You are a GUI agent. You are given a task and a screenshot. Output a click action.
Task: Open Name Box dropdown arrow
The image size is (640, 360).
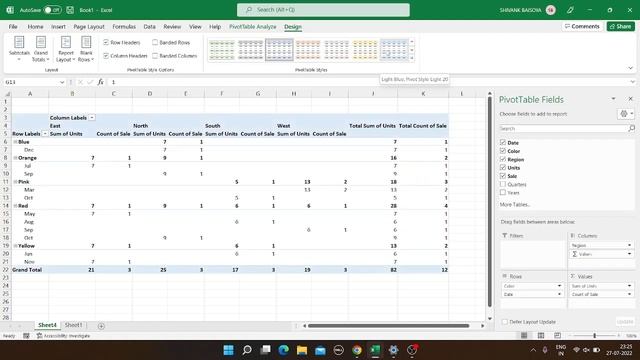62,82
